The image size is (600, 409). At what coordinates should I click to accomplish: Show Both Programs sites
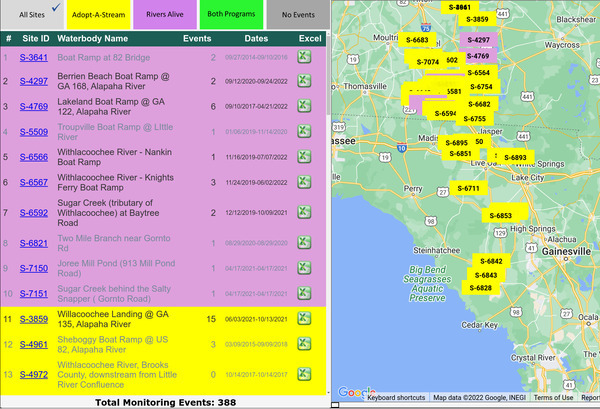pos(231,15)
